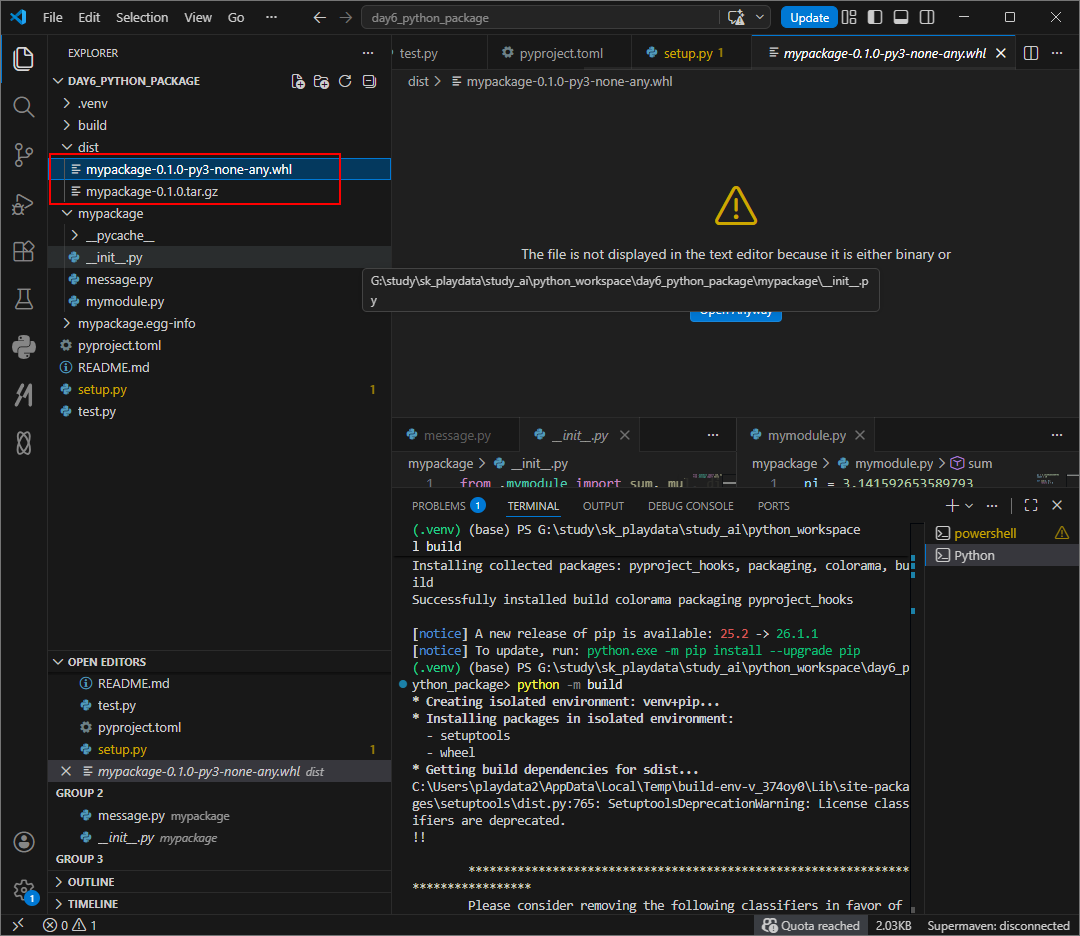The image size is (1080, 936).
Task: Close the __init__.py editor tab
Action: click(x=625, y=435)
